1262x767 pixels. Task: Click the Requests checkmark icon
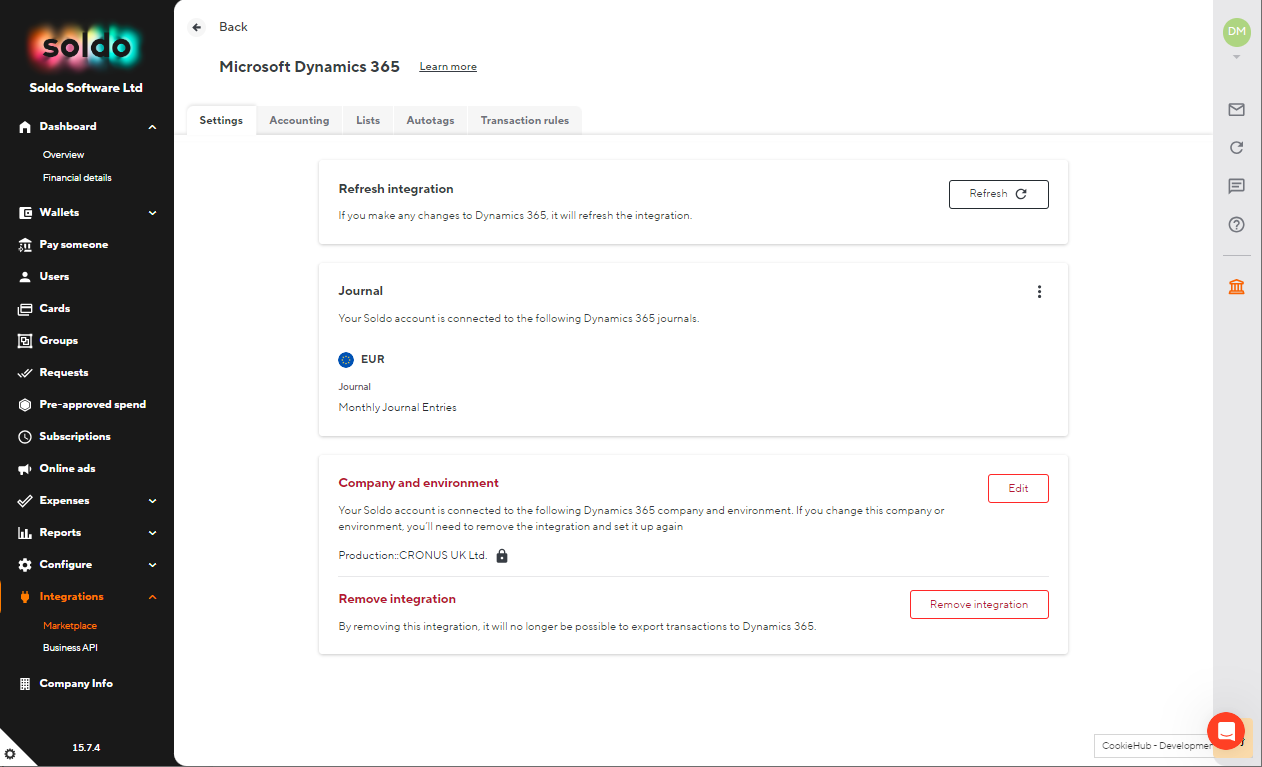point(25,373)
